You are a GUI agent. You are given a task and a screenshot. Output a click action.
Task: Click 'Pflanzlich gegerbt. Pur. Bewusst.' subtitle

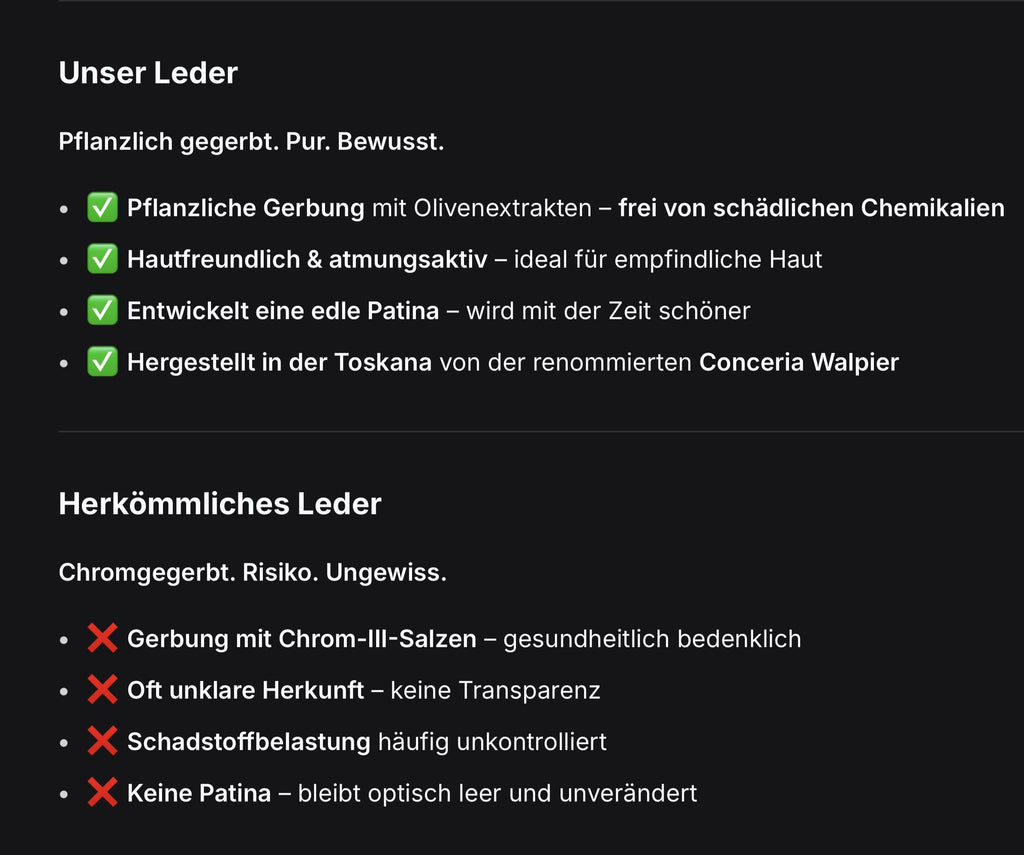click(251, 142)
